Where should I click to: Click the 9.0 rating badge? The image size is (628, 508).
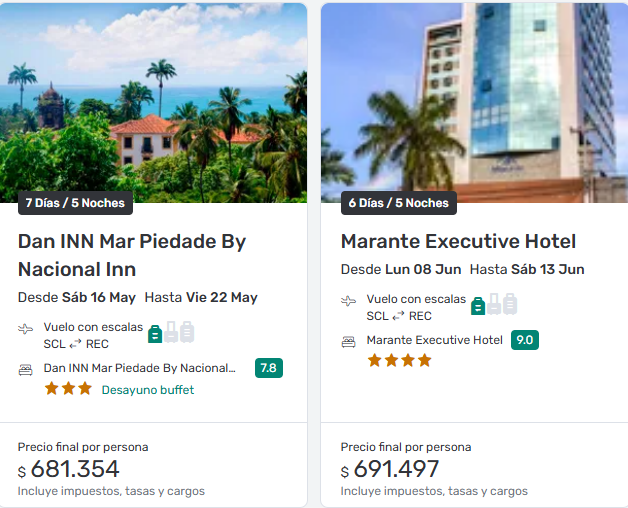[x=524, y=340]
